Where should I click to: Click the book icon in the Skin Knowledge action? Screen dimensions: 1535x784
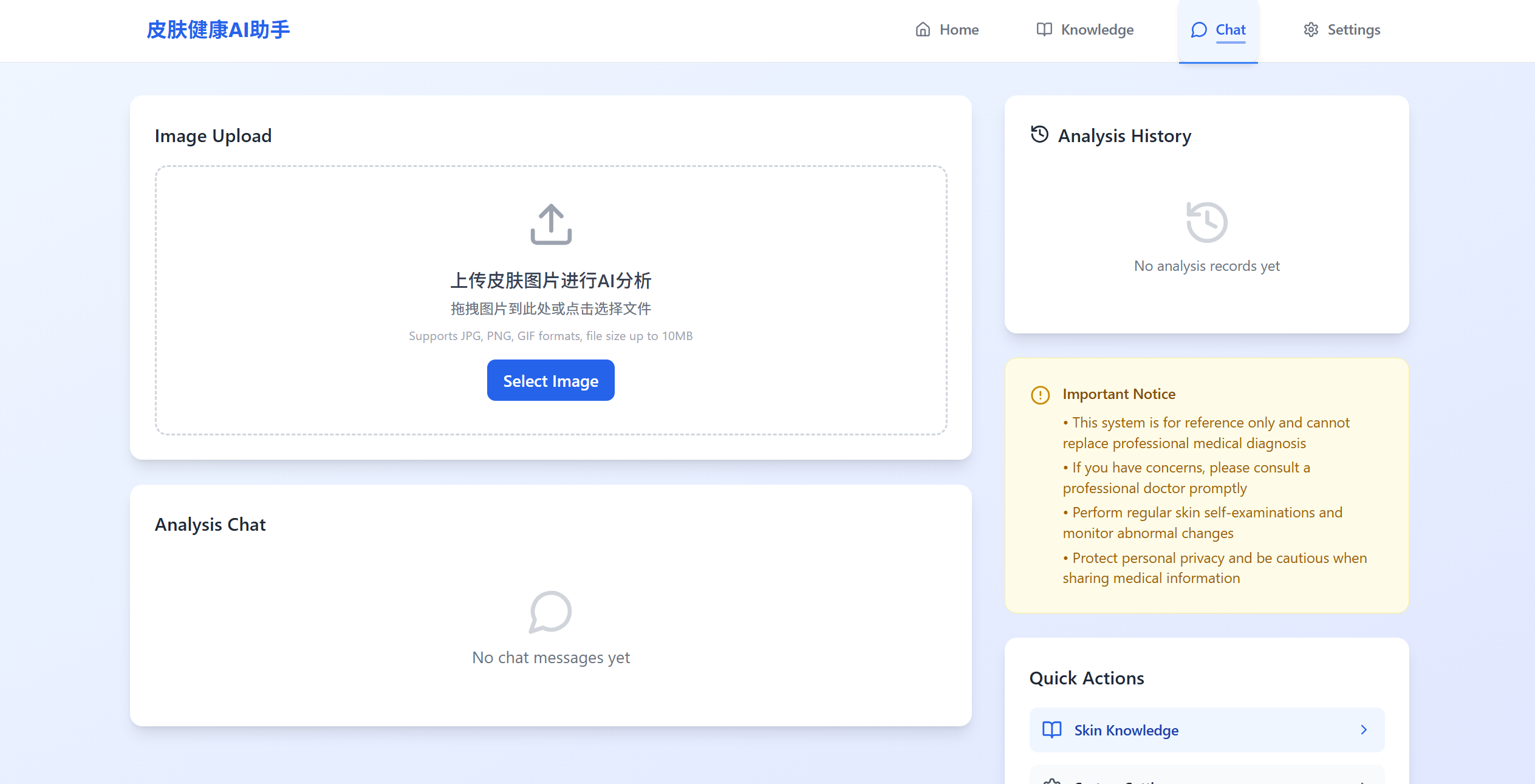[x=1051, y=729]
